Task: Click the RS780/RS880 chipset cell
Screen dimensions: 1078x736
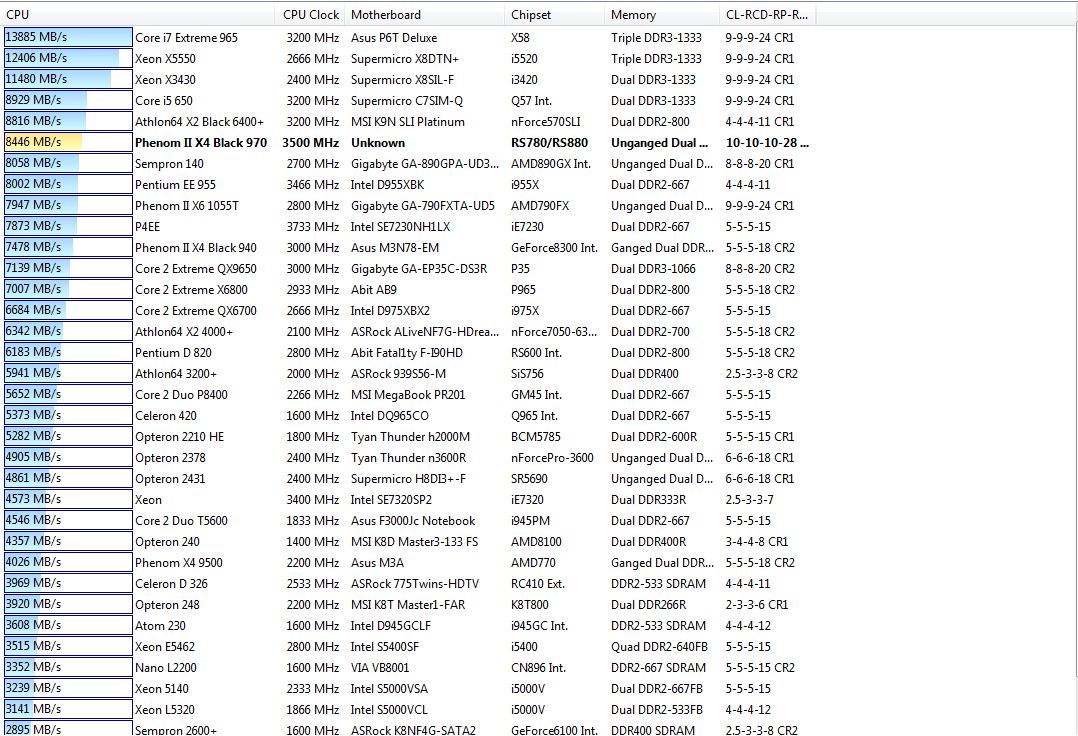Action: 550,143
